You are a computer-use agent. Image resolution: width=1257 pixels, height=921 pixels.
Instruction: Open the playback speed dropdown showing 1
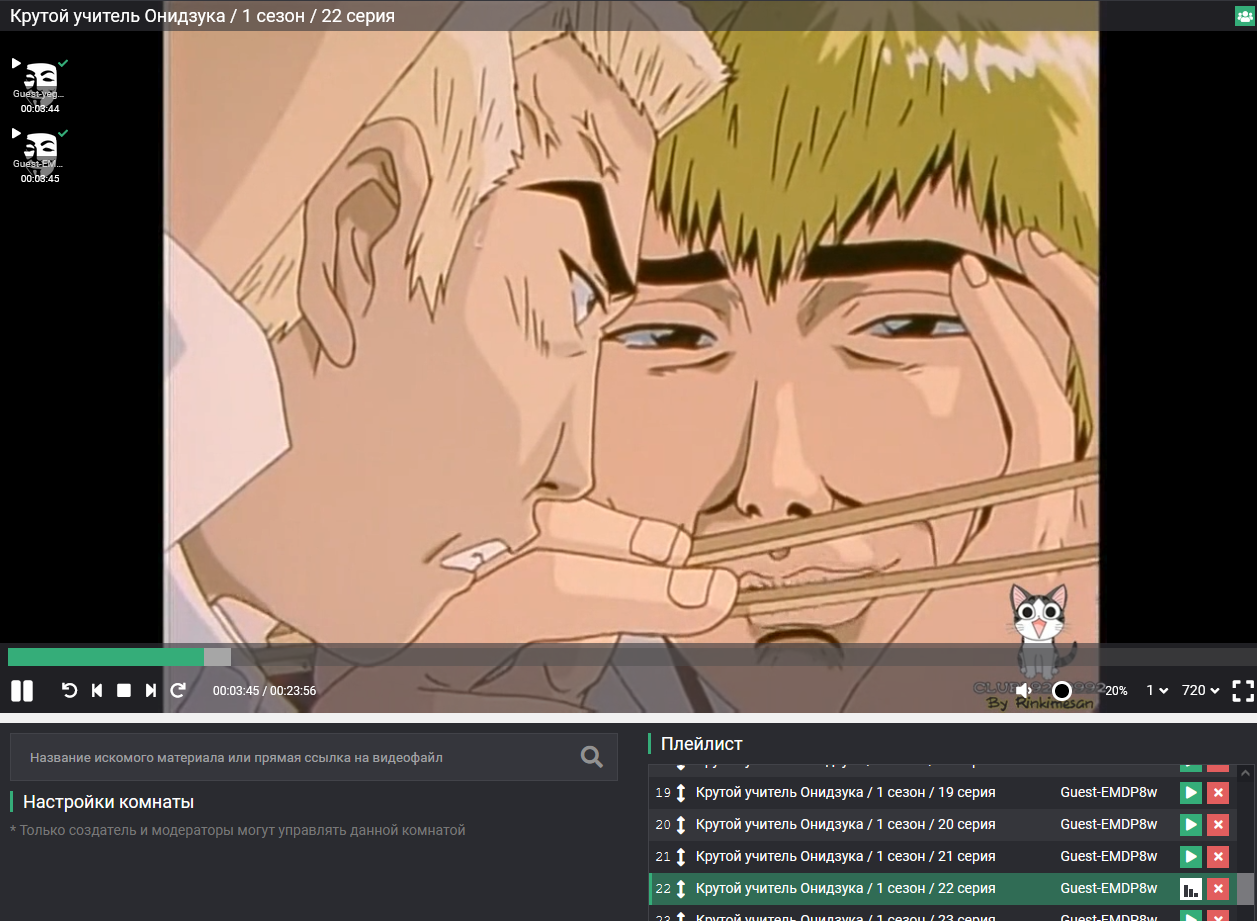point(1157,690)
